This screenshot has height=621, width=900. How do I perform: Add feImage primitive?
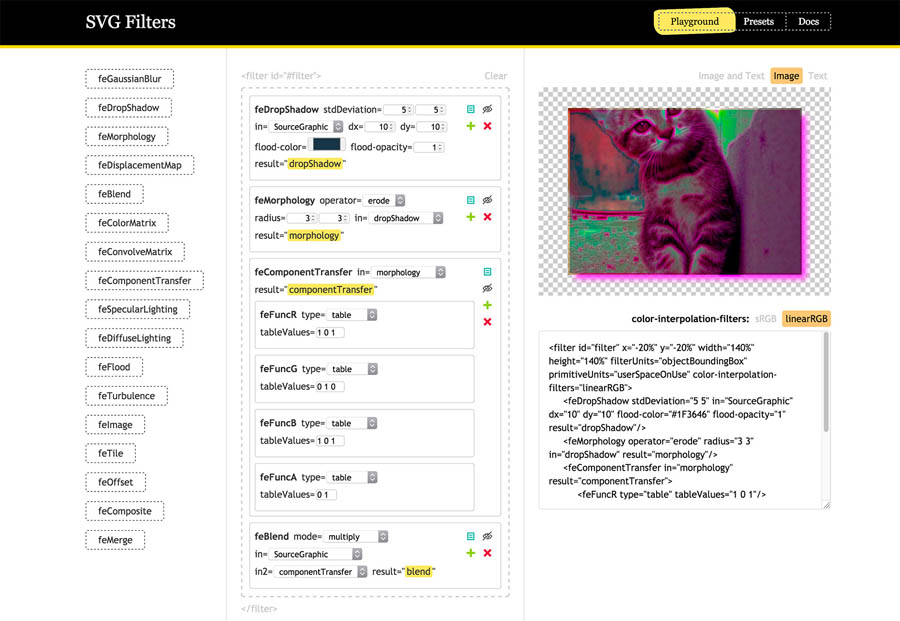click(x=115, y=424)
